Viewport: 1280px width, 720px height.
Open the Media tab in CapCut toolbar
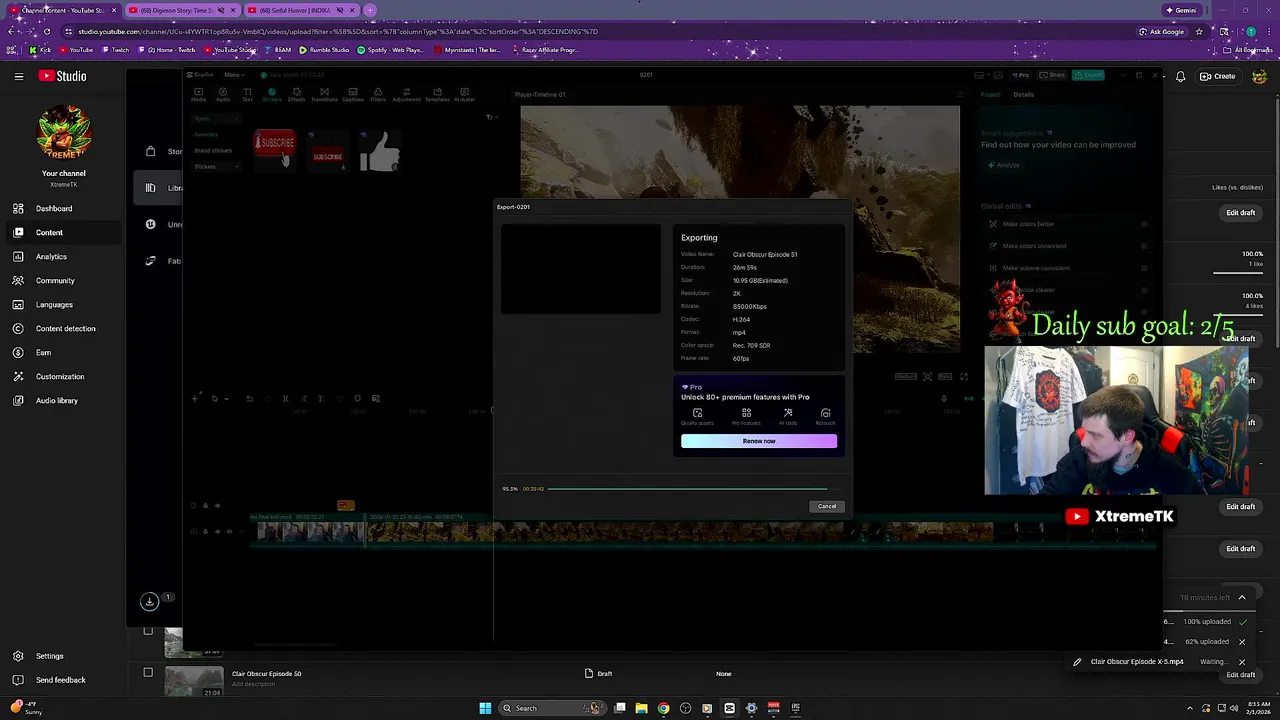198,95
